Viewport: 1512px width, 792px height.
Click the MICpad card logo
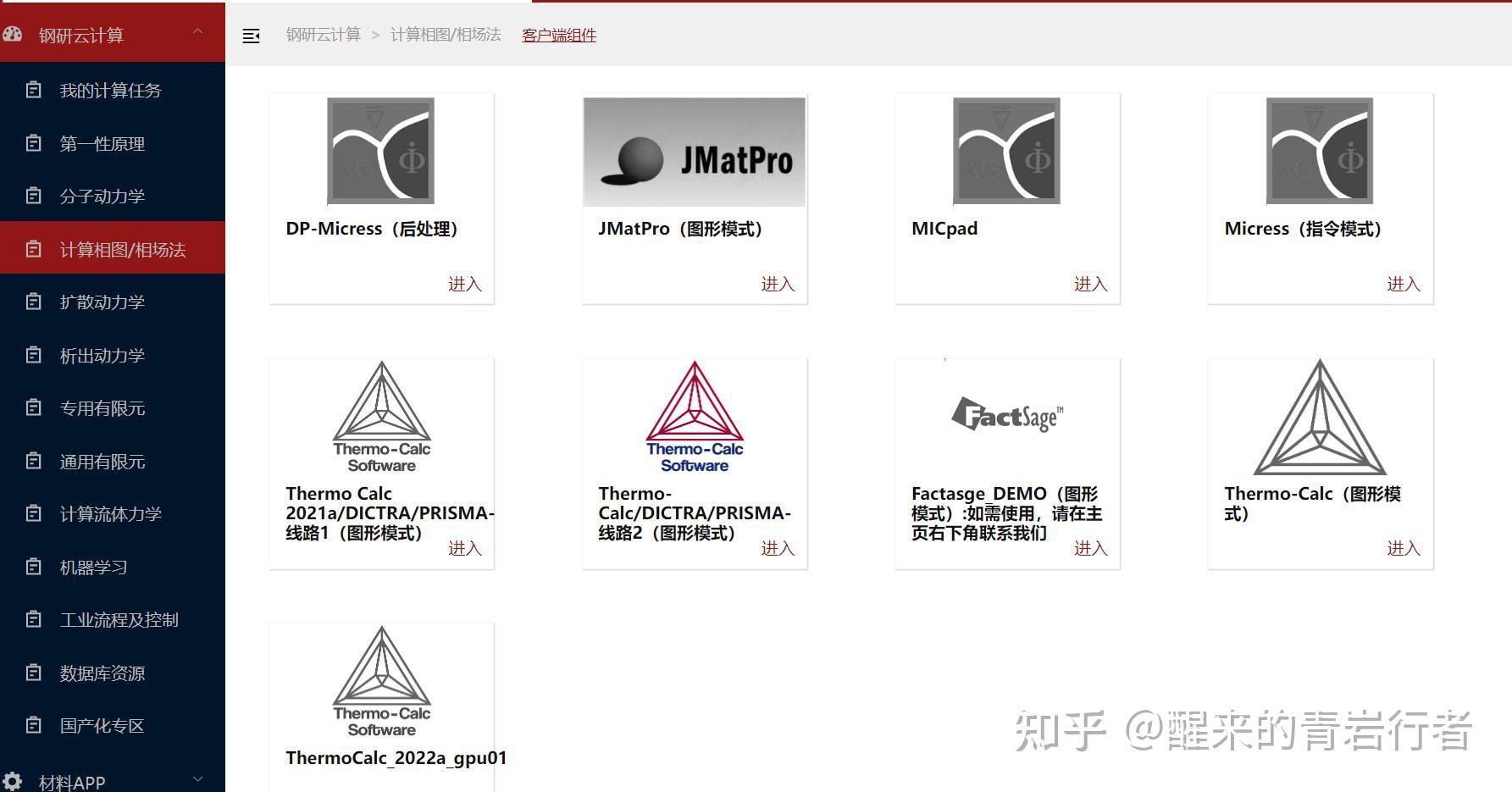point(1007,151)
